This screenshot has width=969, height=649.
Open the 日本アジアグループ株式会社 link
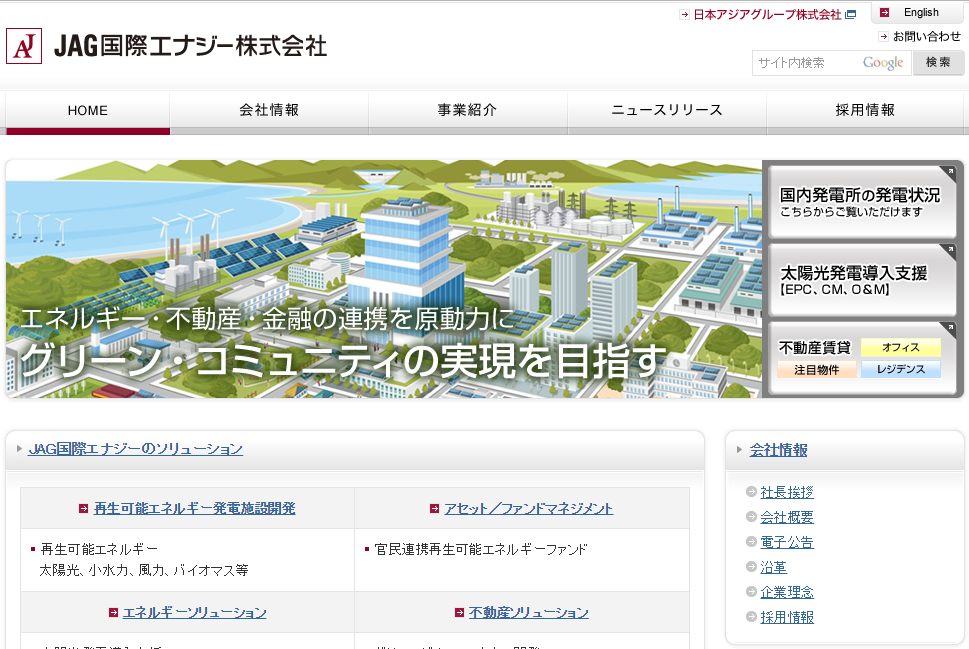coord(767,15)
